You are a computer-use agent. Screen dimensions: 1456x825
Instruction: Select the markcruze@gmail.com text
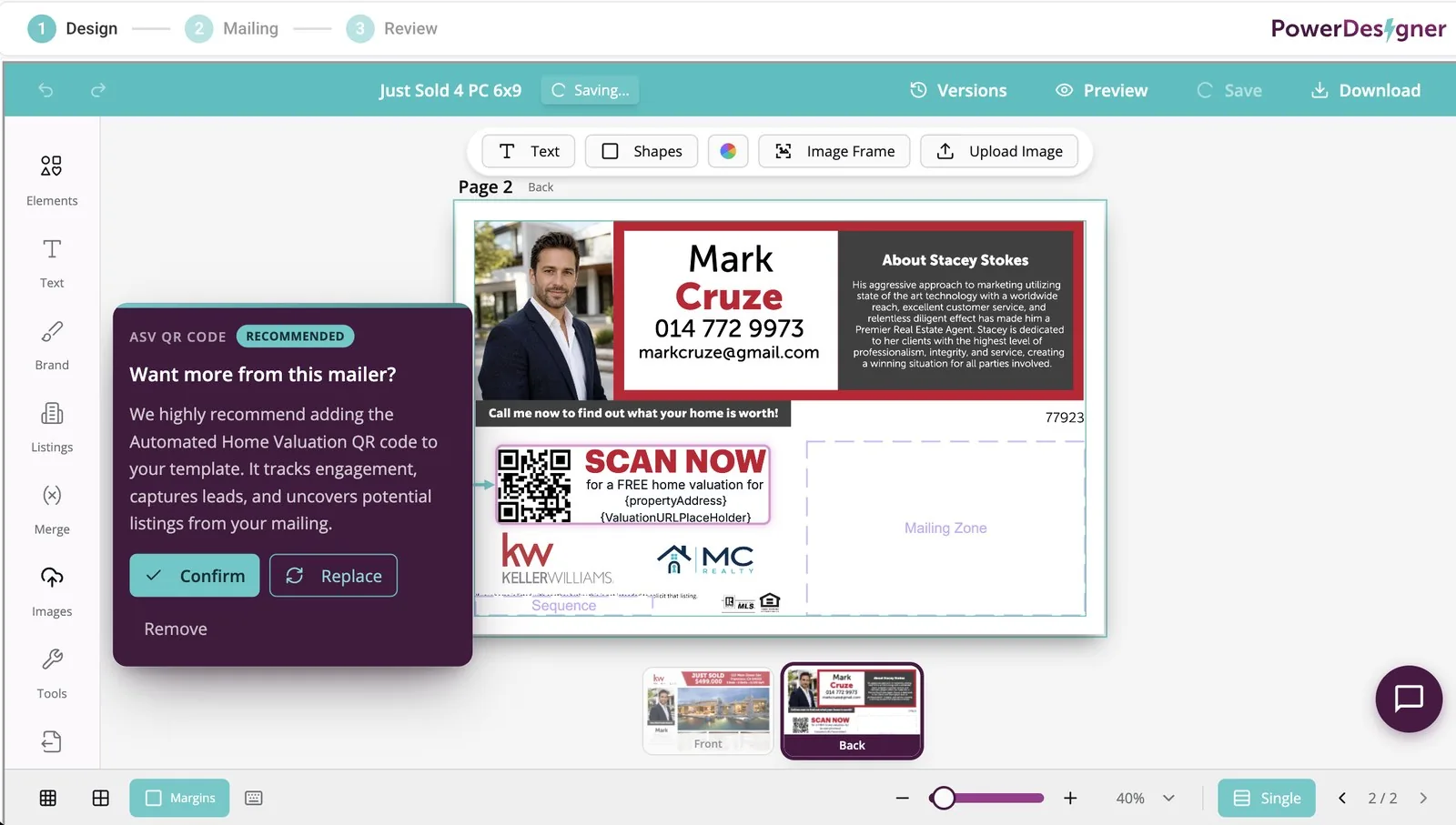point(729,353)
